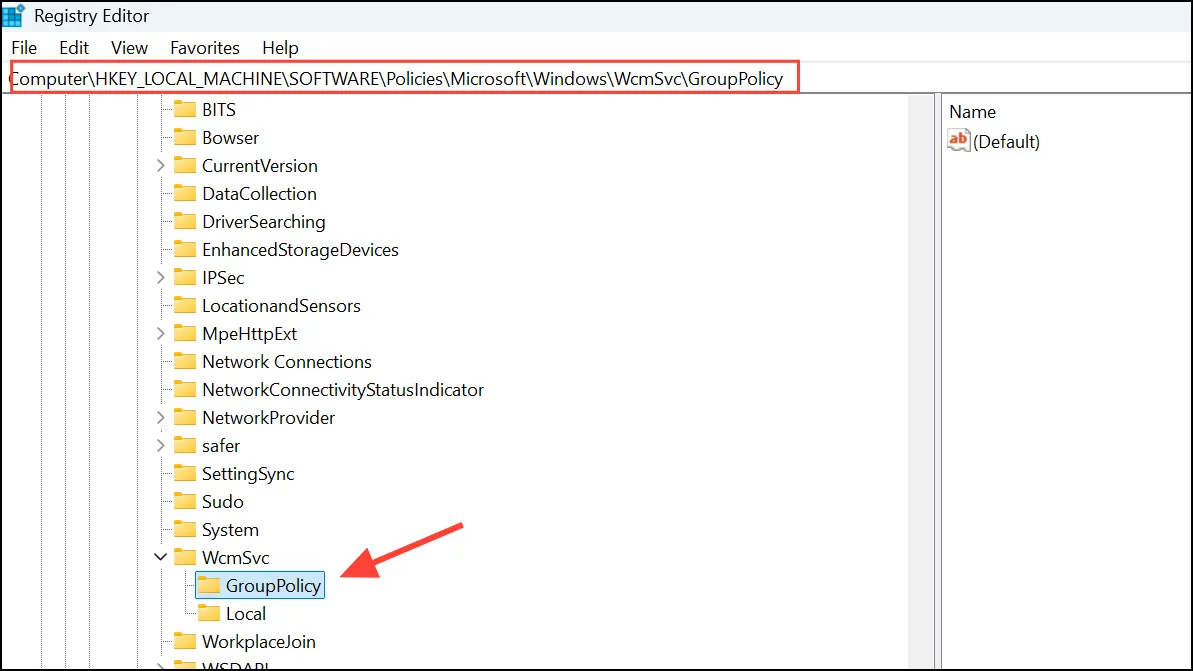Open the Help menu

tap(280, 48)
